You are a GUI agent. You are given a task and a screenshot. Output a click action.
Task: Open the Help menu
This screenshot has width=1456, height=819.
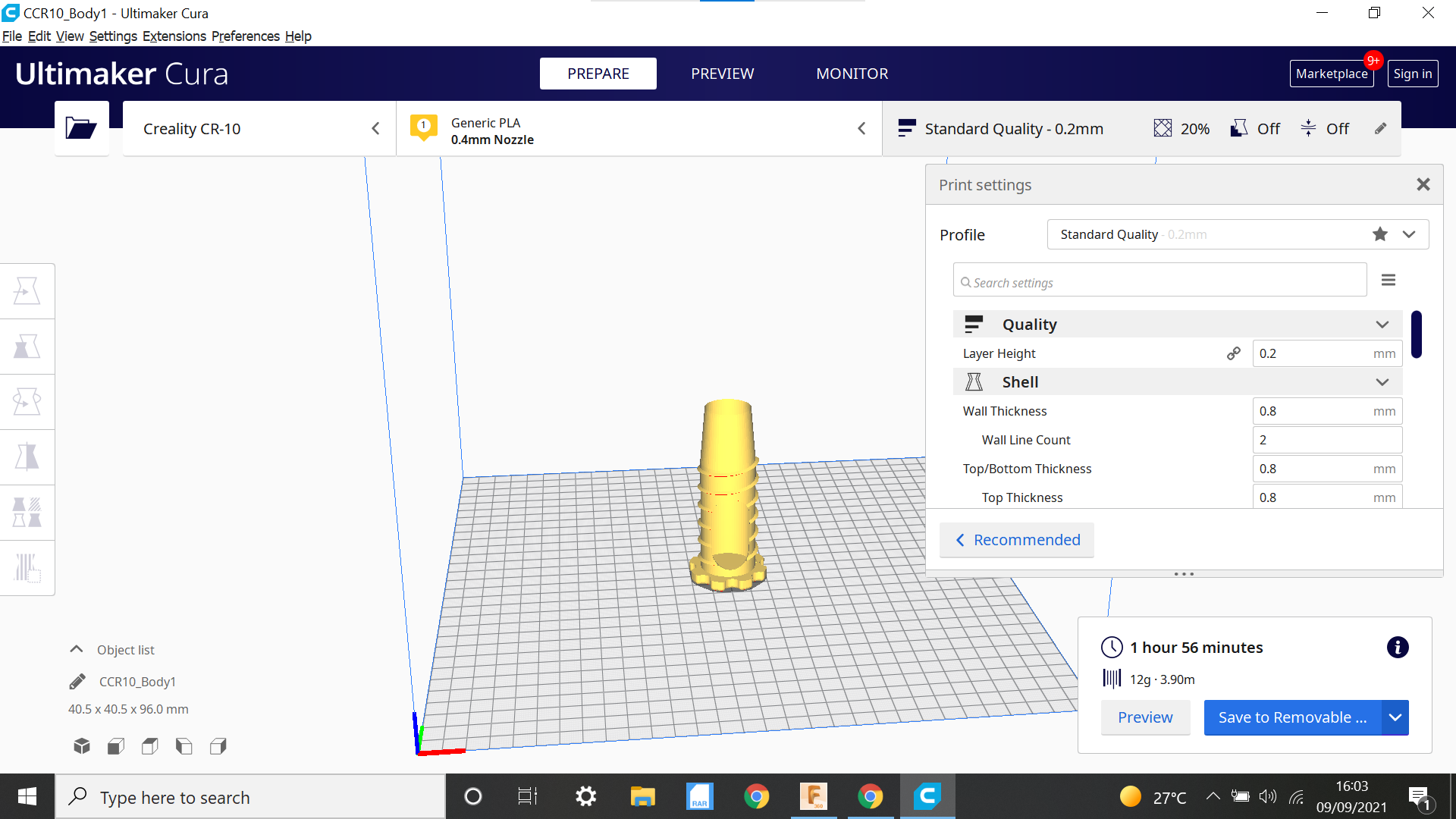tap(298, 36)
